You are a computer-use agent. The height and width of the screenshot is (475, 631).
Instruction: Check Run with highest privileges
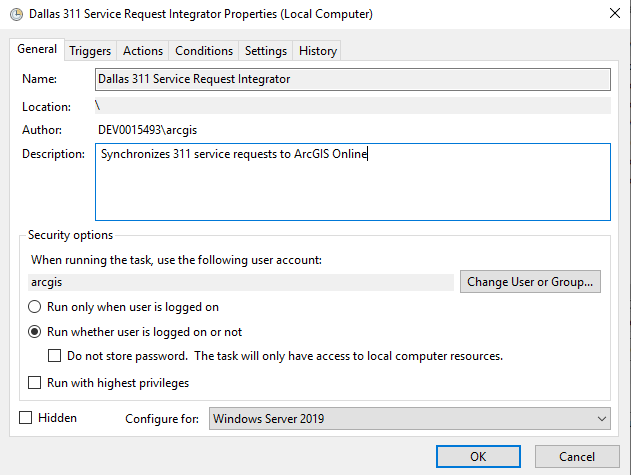coord(35,383)
